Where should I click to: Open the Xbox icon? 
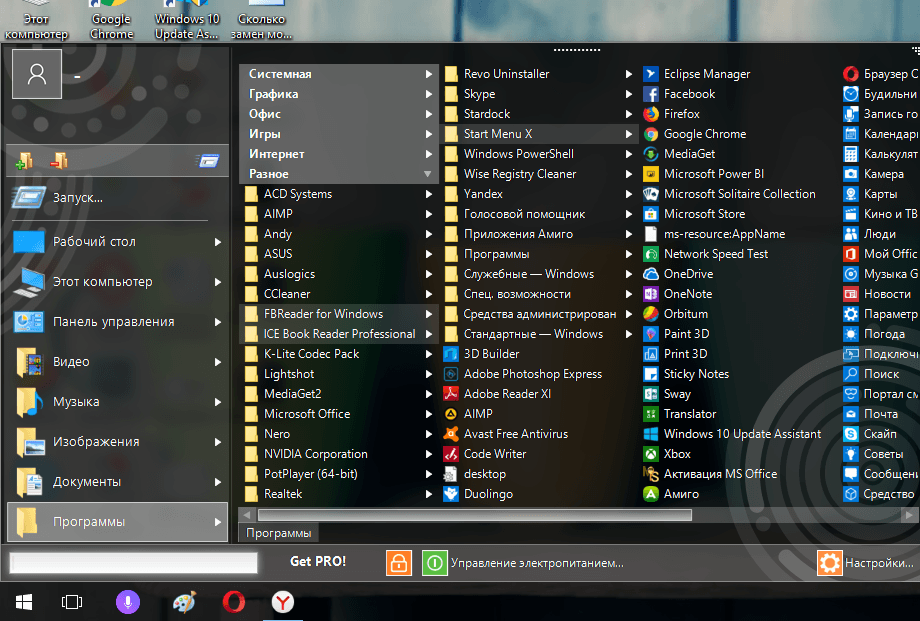click(x=651, y=454)
